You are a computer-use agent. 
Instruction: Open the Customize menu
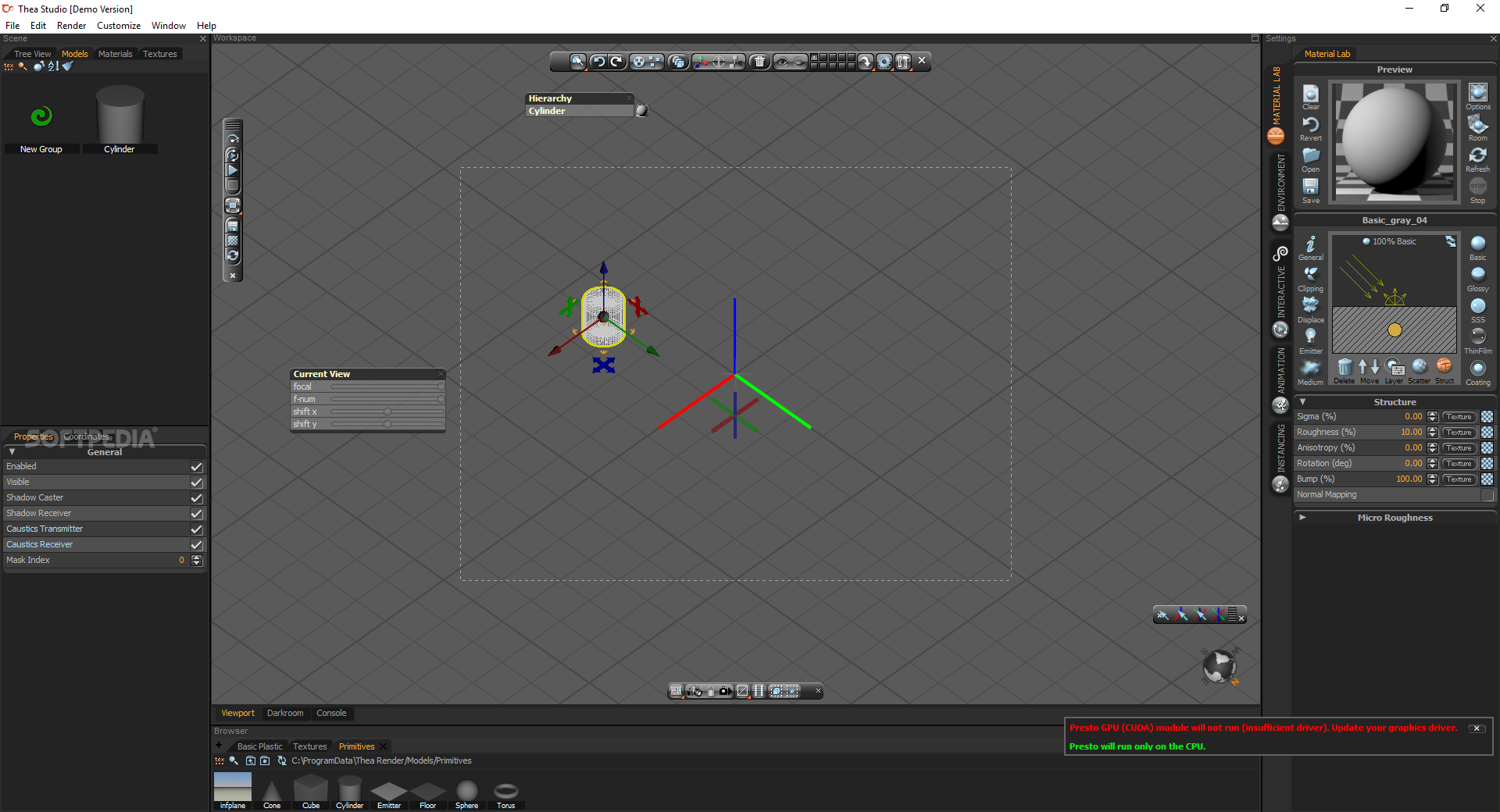(x=119, y=26)
